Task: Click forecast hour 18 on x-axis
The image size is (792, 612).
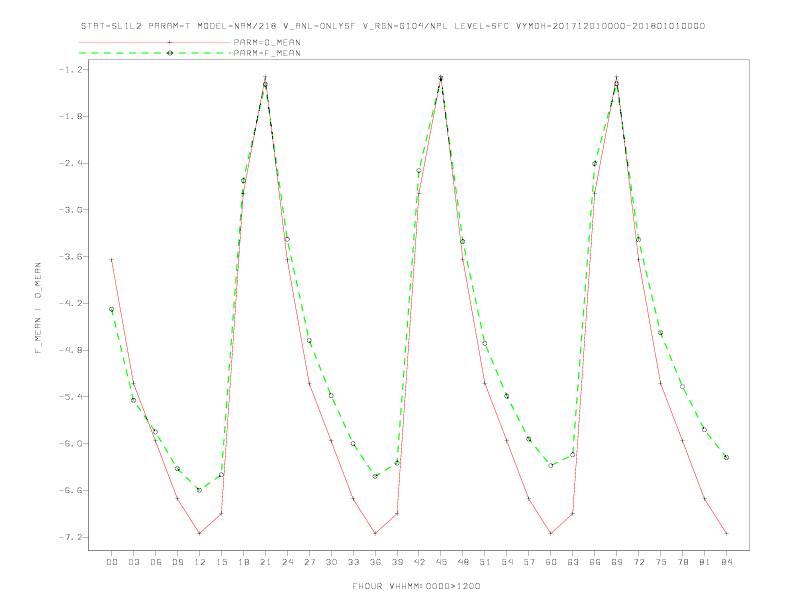Action: [243, 562]
